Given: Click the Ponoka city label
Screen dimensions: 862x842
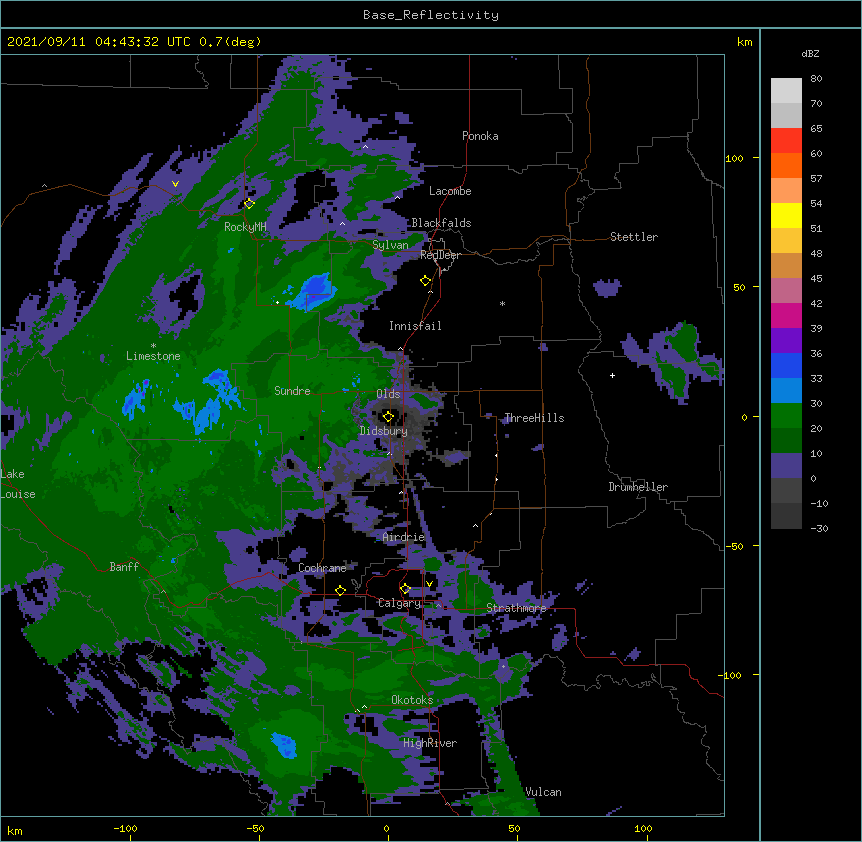Looking at the screenshot, I should click(480, 136).
